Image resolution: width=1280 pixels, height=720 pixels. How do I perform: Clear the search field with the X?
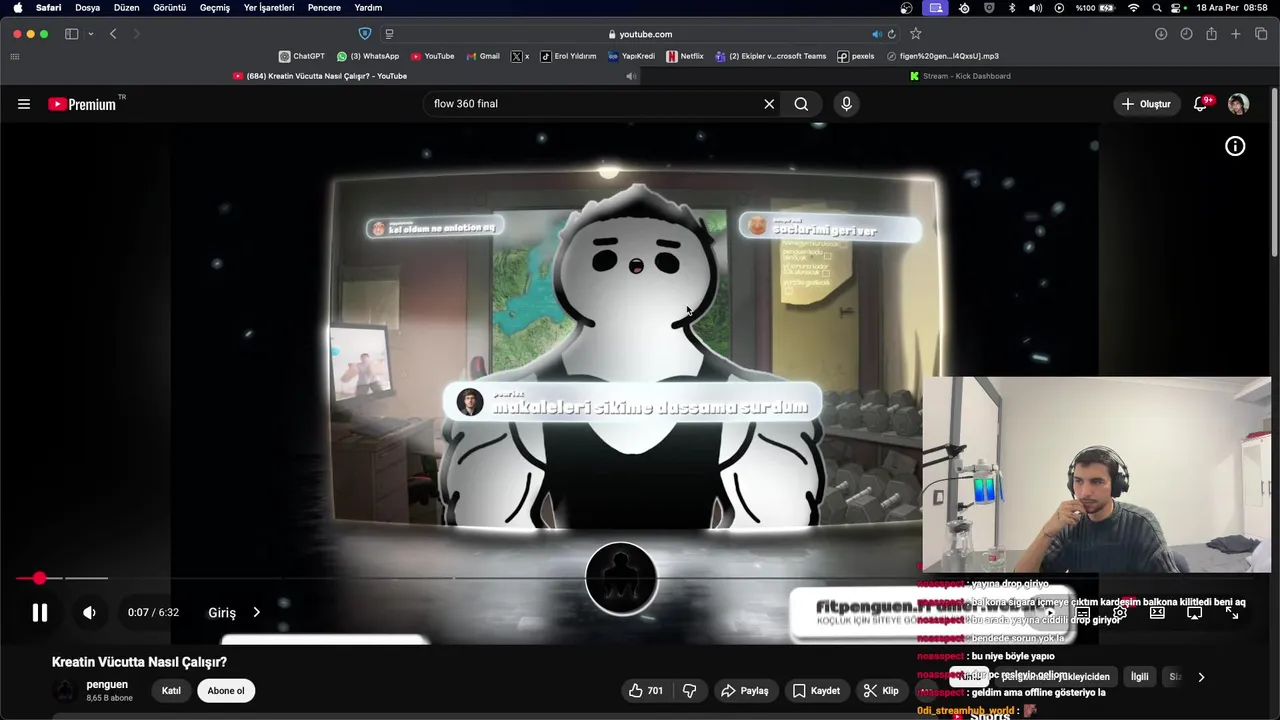tap(769, 104)
